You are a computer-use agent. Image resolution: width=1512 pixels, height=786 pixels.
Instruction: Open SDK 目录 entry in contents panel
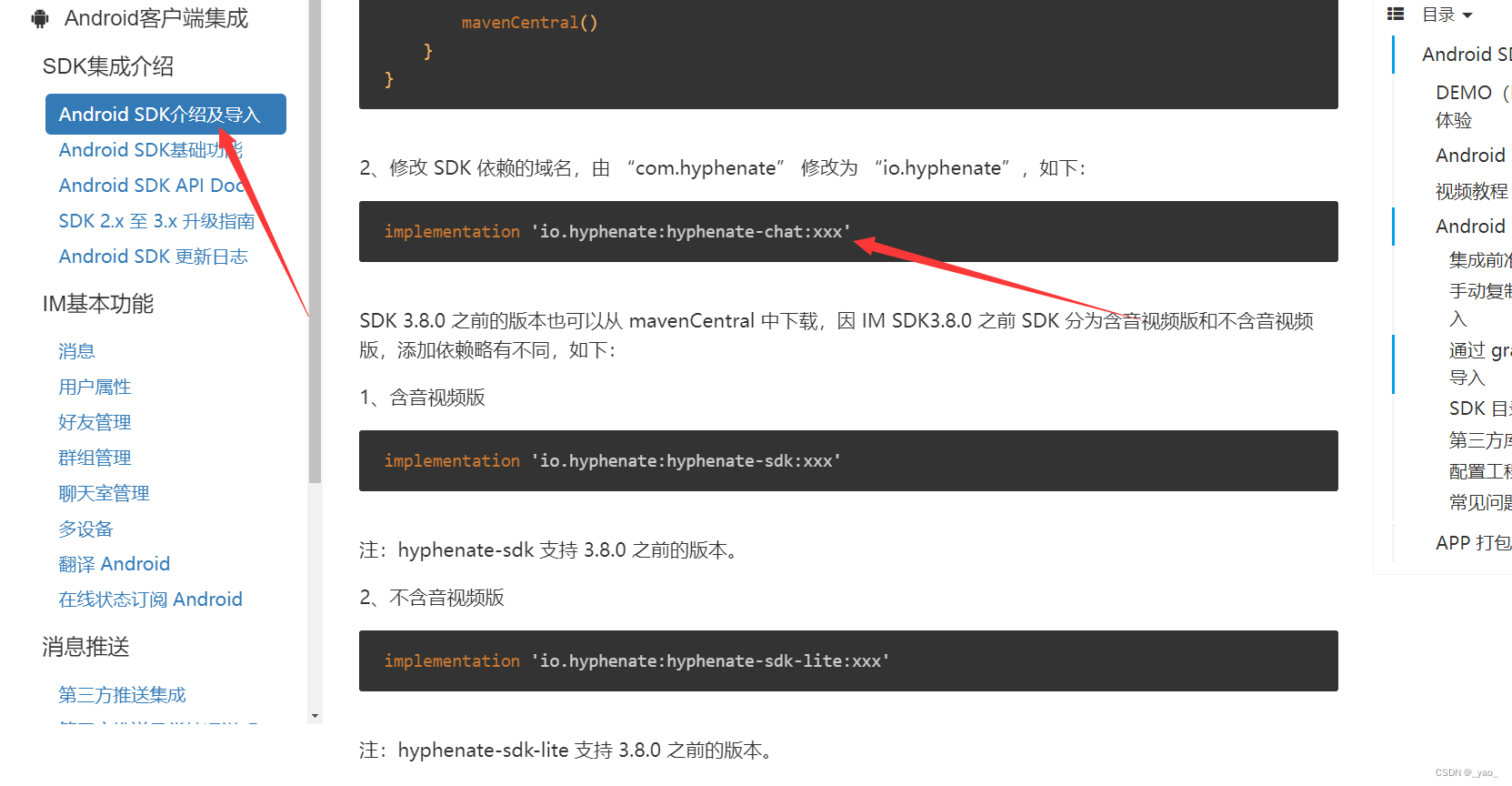[1480, 408]
